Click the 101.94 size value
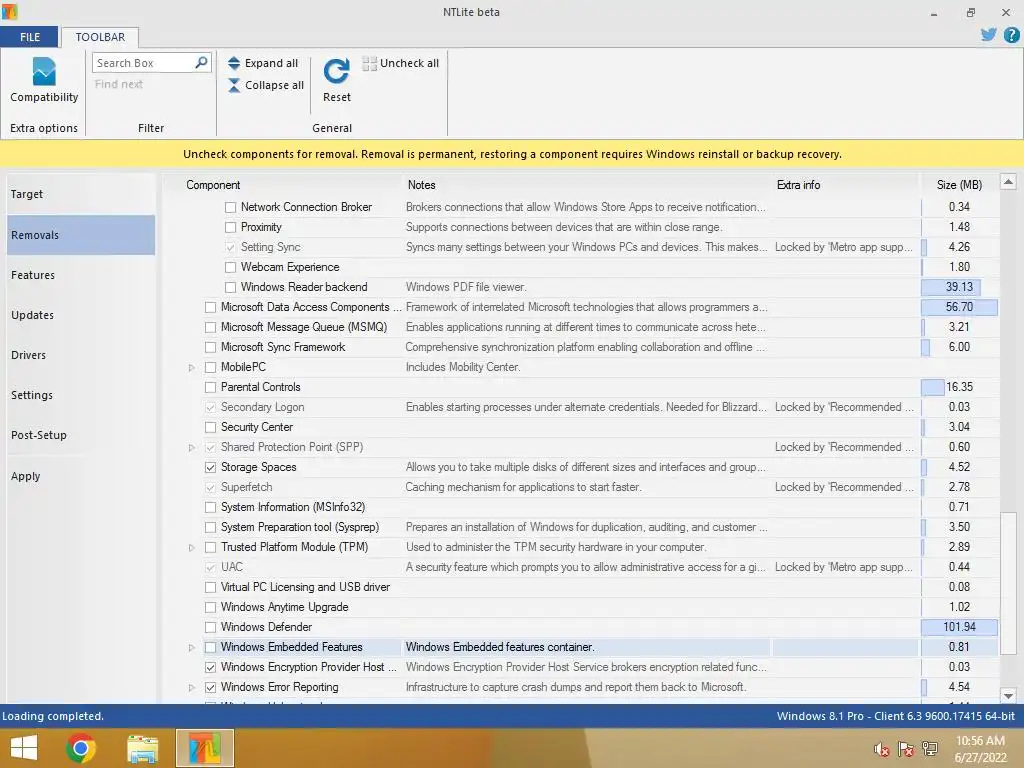Screen dimensions: 1024x768 pyautogui.click(x=959, y=628)
